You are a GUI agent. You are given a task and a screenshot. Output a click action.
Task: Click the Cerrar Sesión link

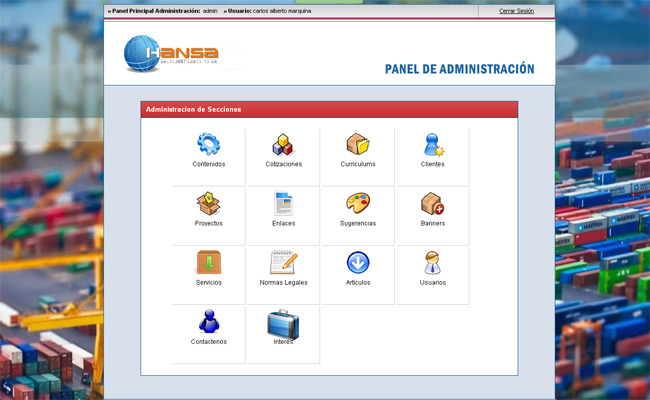[x=516, y=11]
